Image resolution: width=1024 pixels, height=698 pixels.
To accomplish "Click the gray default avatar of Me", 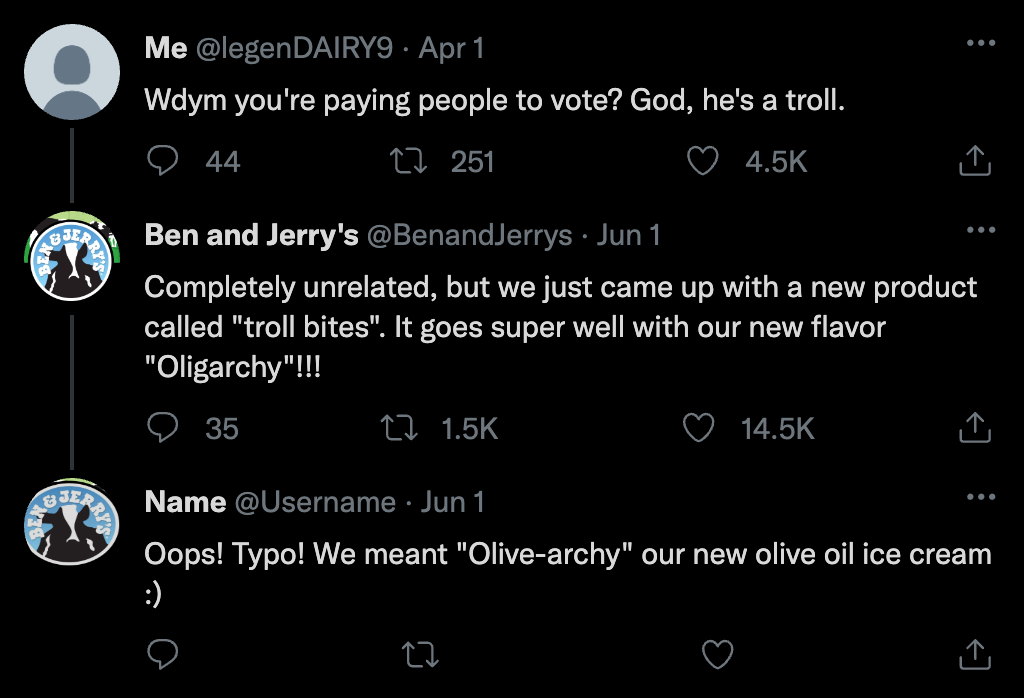I will coord(71,73).
